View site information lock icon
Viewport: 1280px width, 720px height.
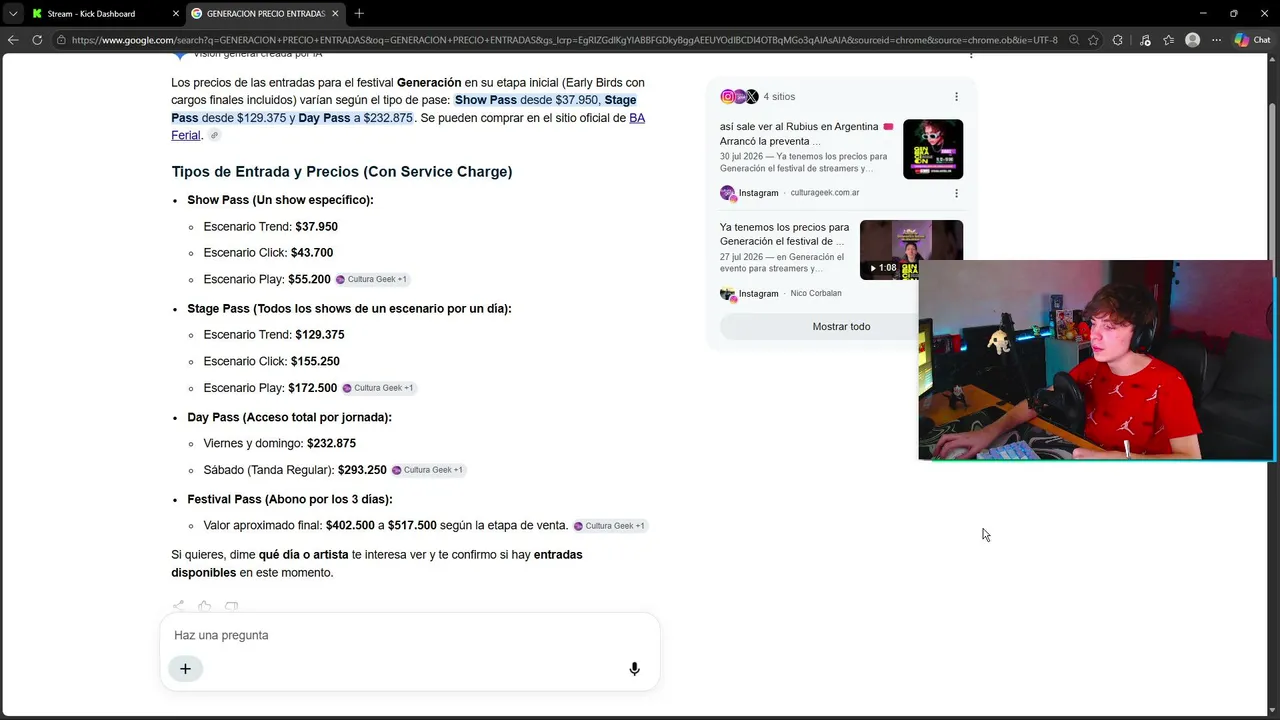point(61,40)
